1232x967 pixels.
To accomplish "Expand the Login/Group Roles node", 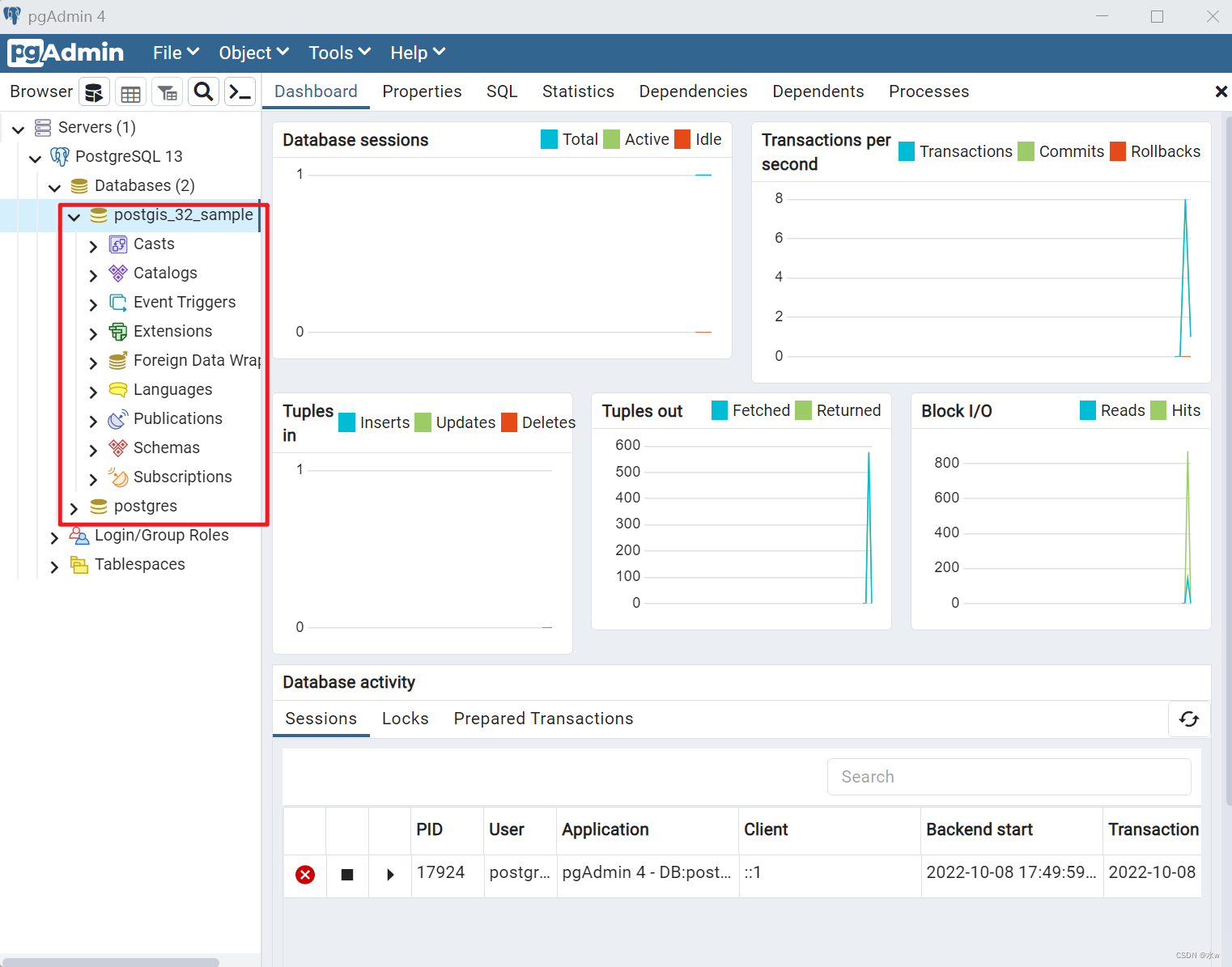I will coord(54,537).
